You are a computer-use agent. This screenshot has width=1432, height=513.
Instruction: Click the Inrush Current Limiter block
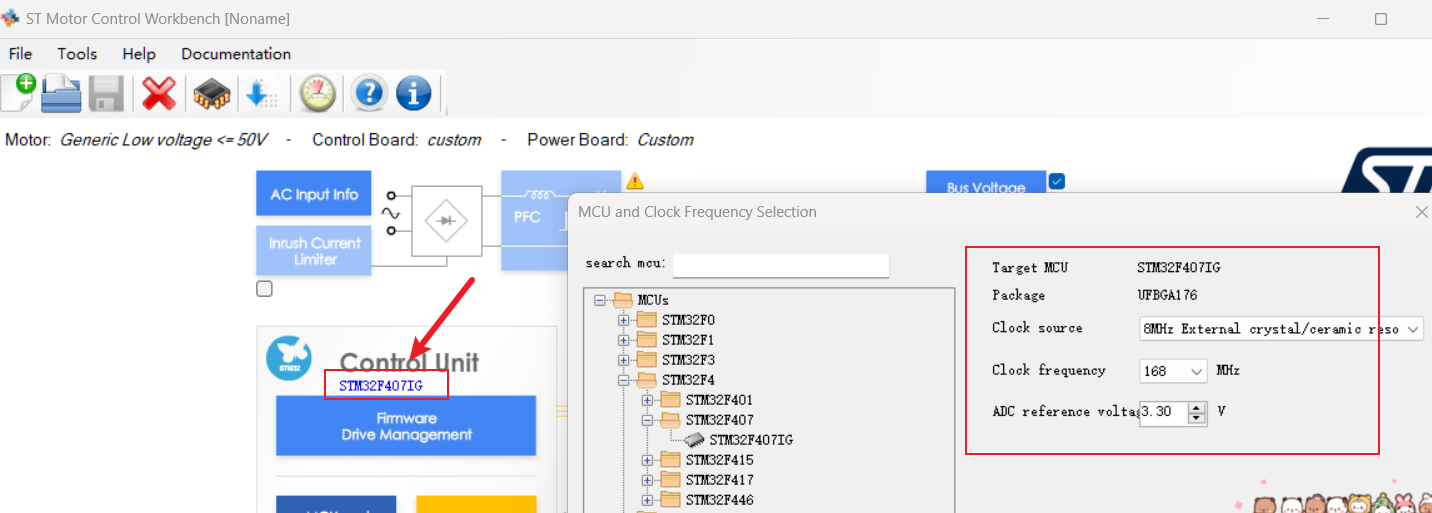[314, 251]
